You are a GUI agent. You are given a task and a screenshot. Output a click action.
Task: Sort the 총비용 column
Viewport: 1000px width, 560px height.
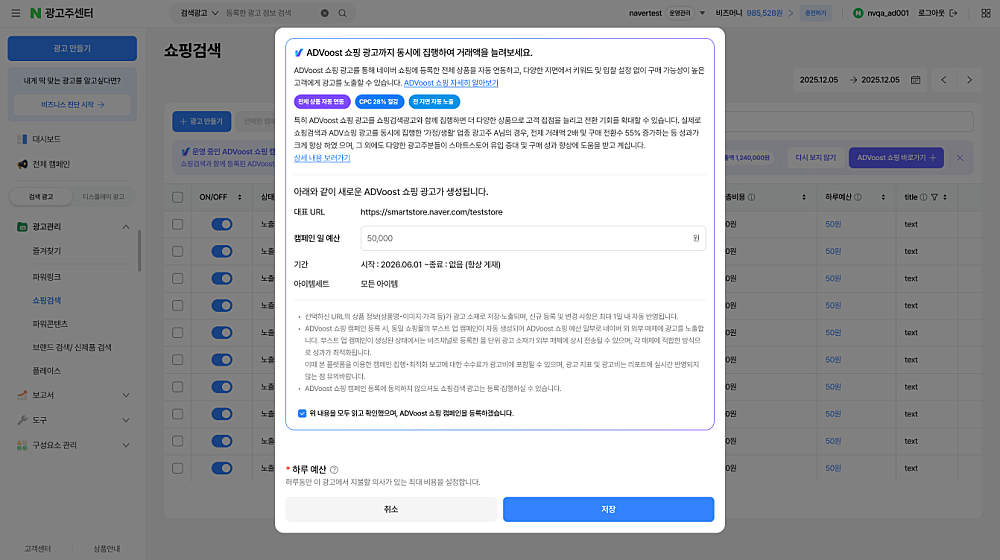point(804,197)
